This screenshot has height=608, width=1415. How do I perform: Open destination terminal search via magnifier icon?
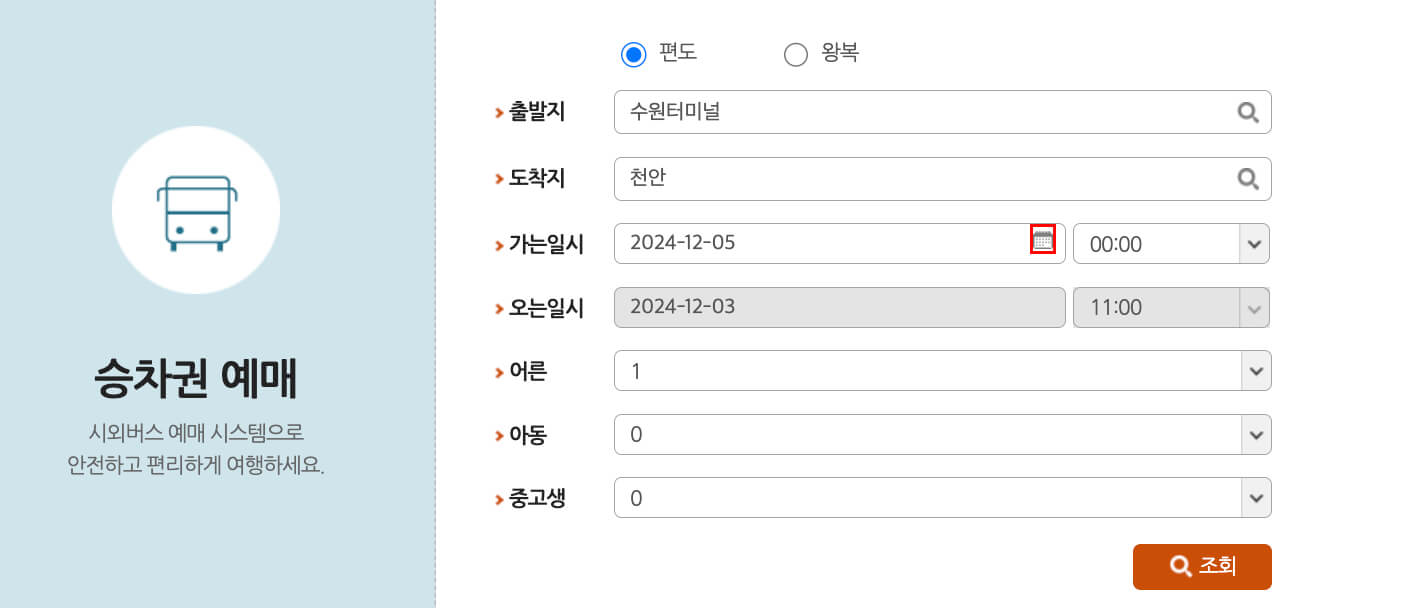point(1247,179)
